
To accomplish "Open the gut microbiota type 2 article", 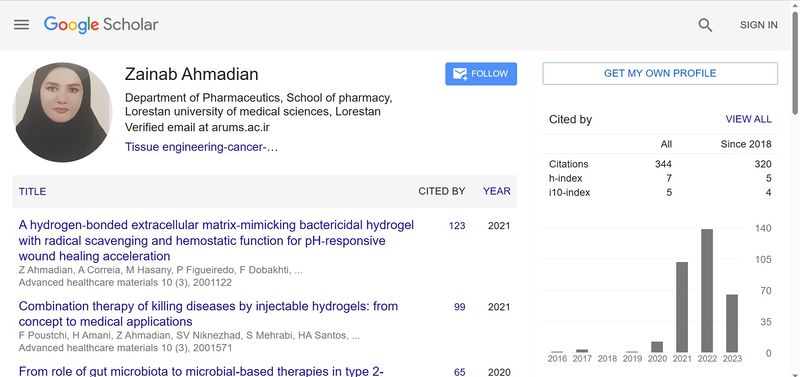I will pos(201,371).
